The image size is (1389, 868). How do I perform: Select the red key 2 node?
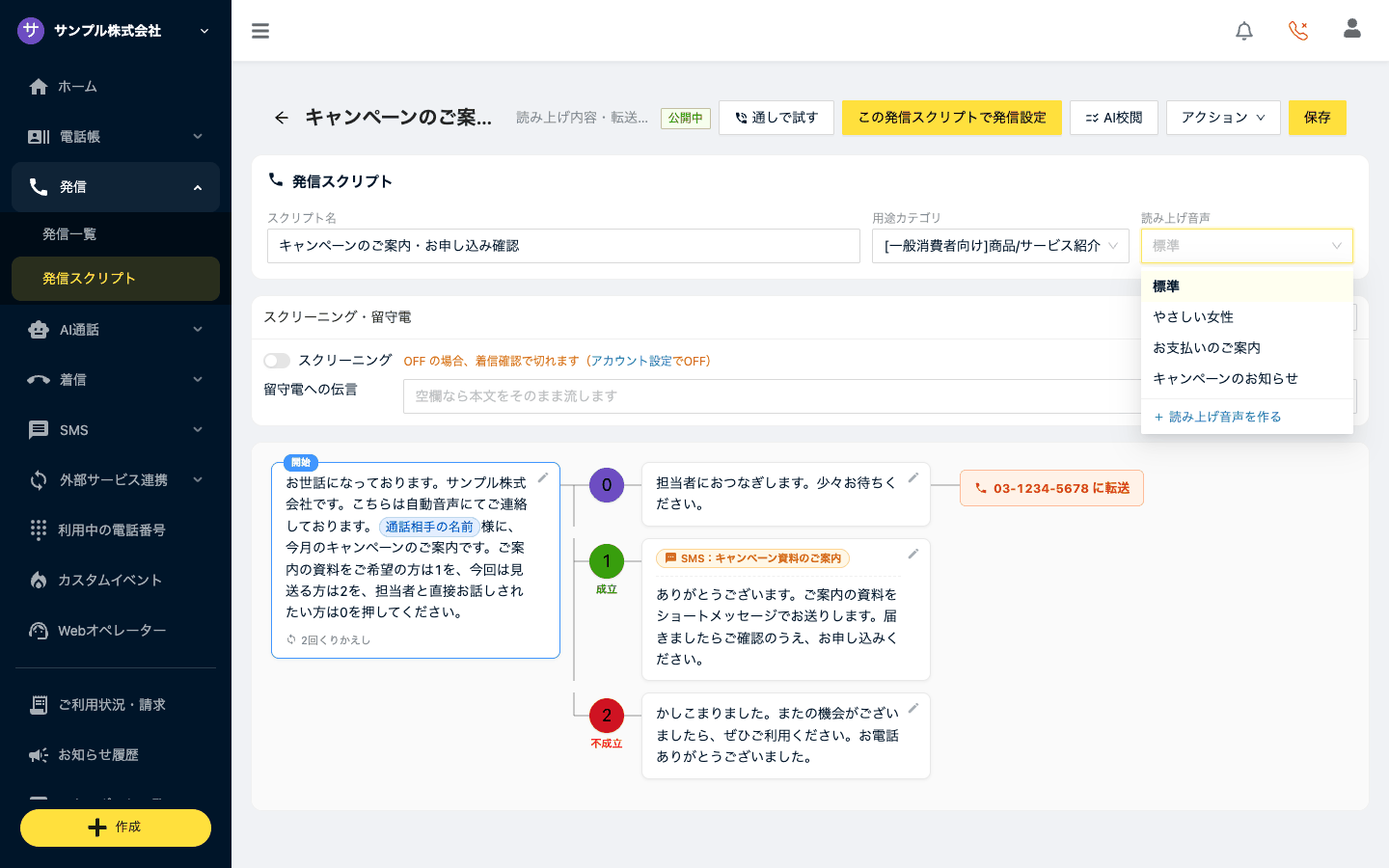click(x=607, y=716)
